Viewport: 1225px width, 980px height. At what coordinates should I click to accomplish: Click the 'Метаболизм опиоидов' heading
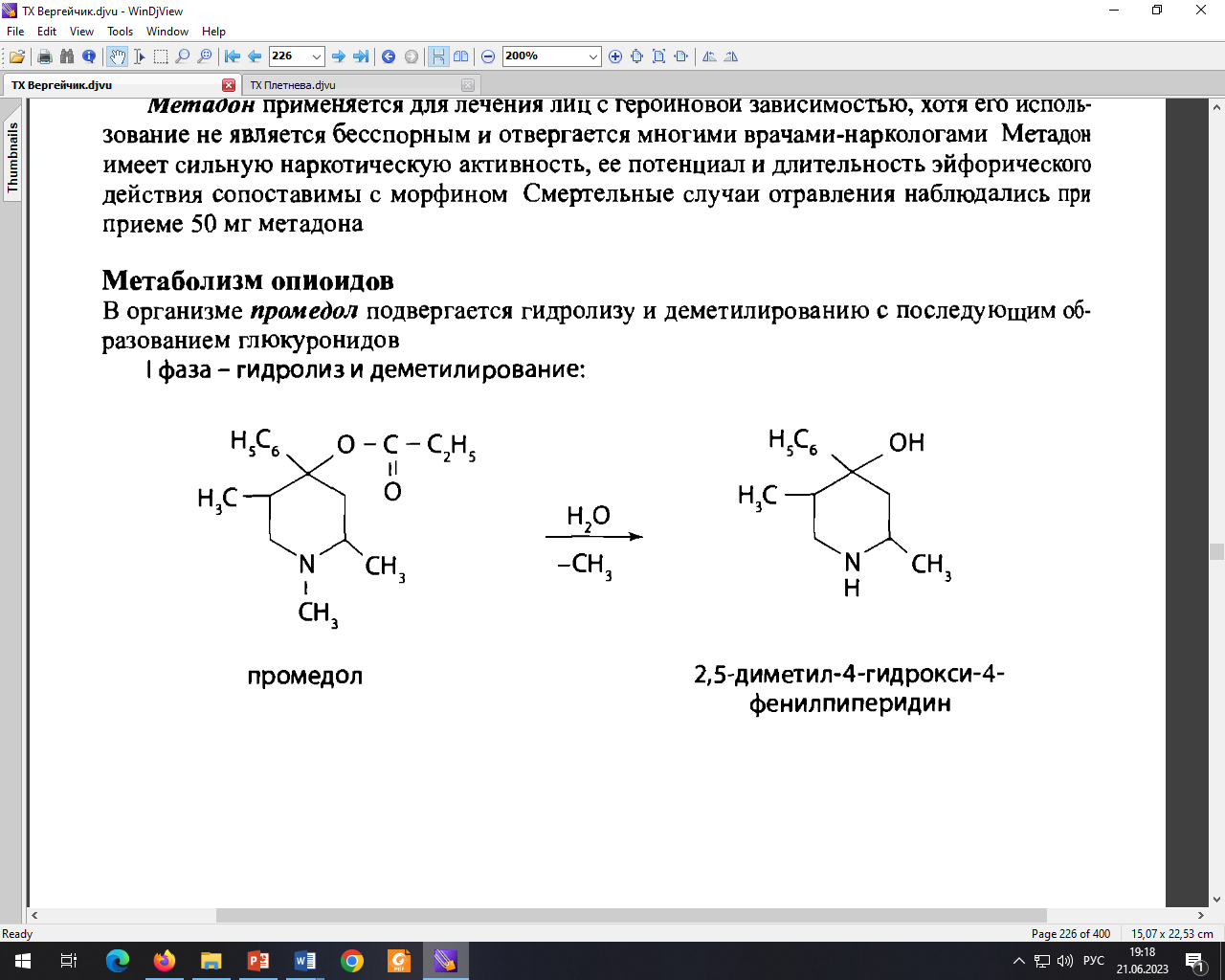[x=248, y=280]
